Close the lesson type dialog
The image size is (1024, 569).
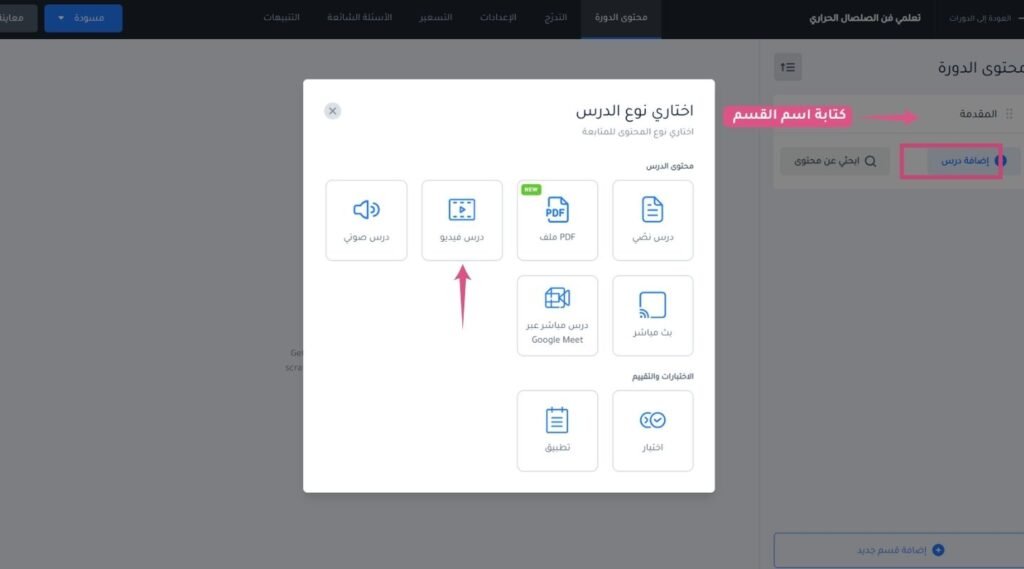tap(332, 111)
